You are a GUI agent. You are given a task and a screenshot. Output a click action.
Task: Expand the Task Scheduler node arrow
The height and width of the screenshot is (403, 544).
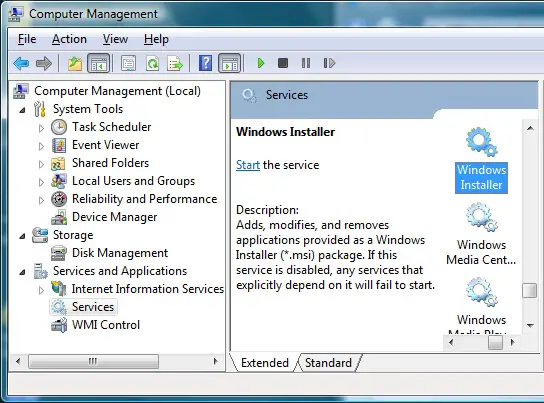click(x=41, y=128)
